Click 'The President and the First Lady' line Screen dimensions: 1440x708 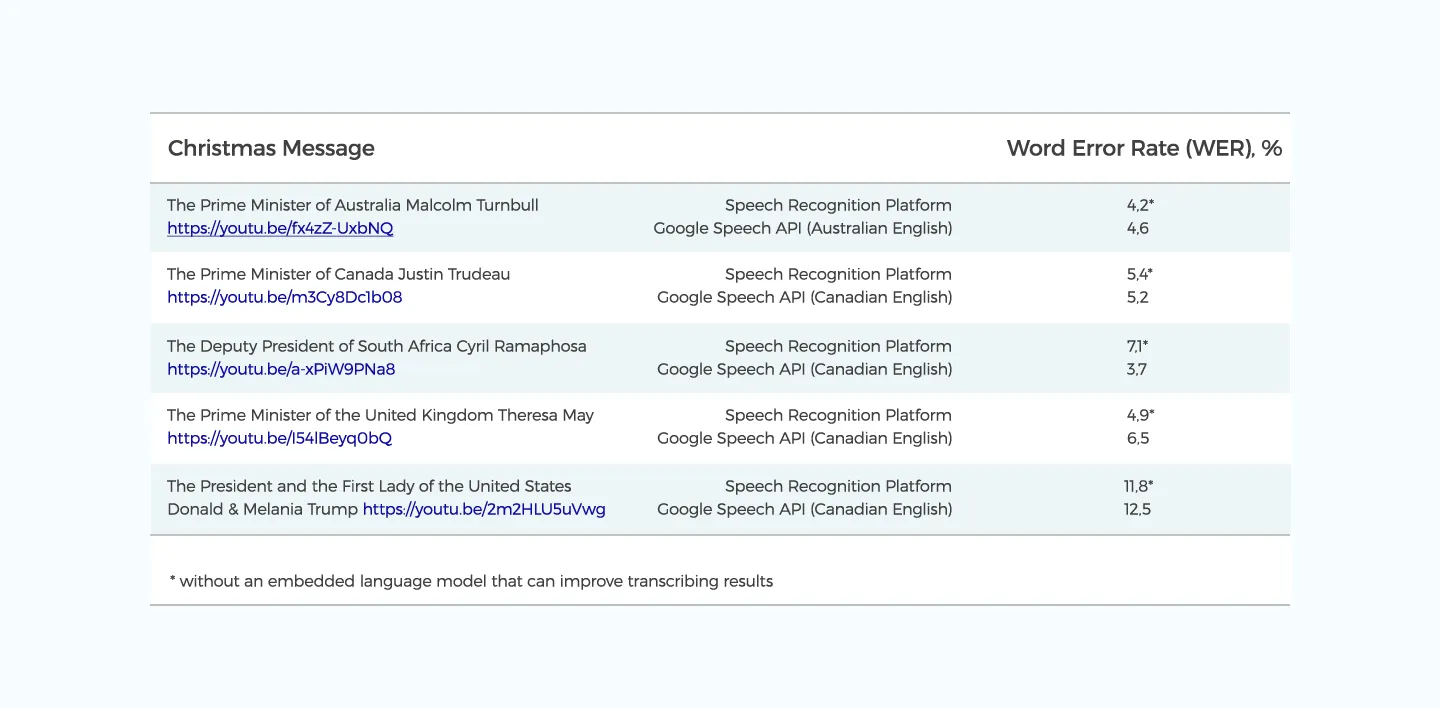pos(369,486)
